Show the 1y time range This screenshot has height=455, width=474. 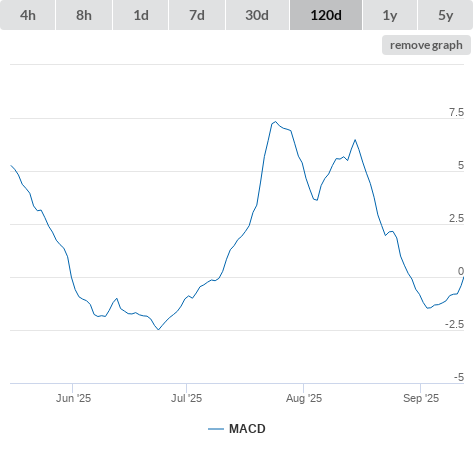coord(390,15)
